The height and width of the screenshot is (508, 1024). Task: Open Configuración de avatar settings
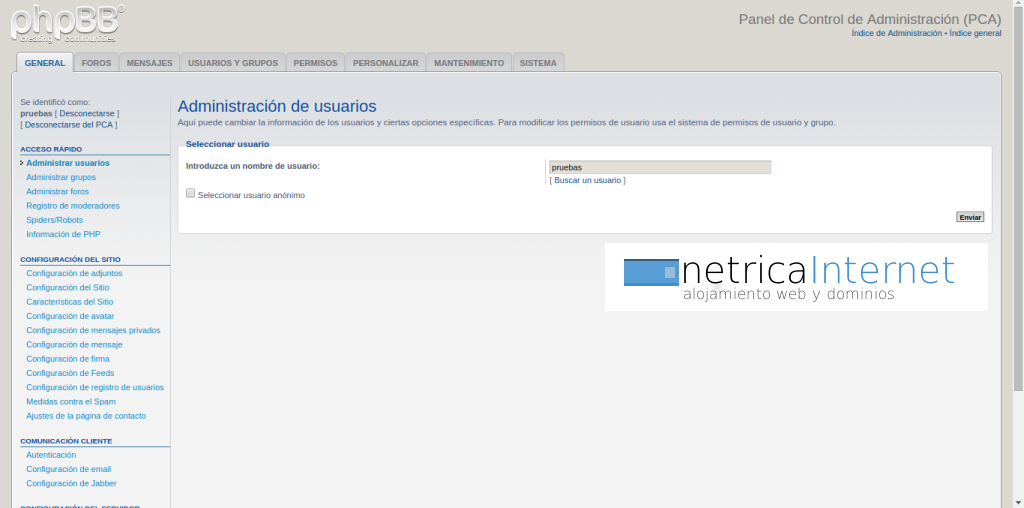click(x=77, y=316)
